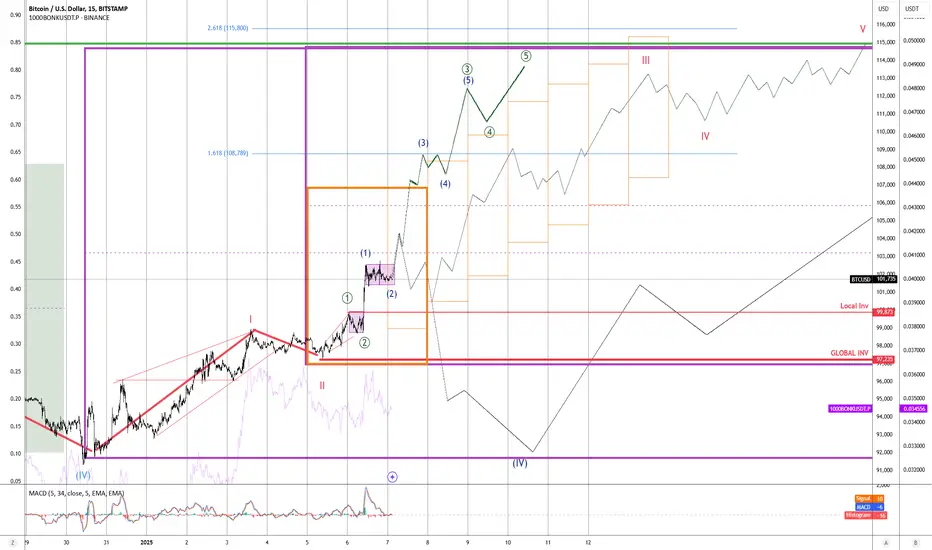
Task: Open the MACD (5, 34, close) indicator legend
Action: (76, 493)
